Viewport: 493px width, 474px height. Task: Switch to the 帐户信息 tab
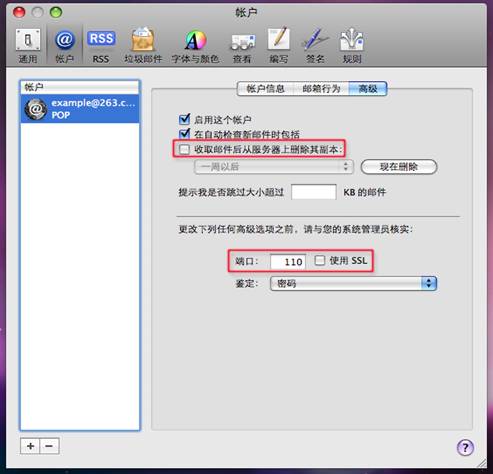(265, 89)
